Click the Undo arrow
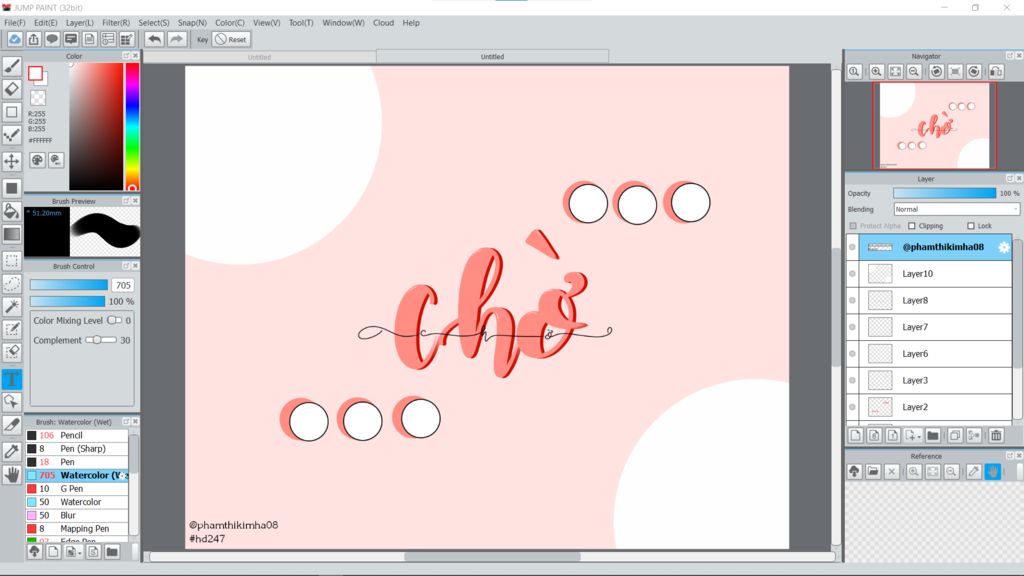The height and width of the screenshot is (576, 1024). pos(154,39)
